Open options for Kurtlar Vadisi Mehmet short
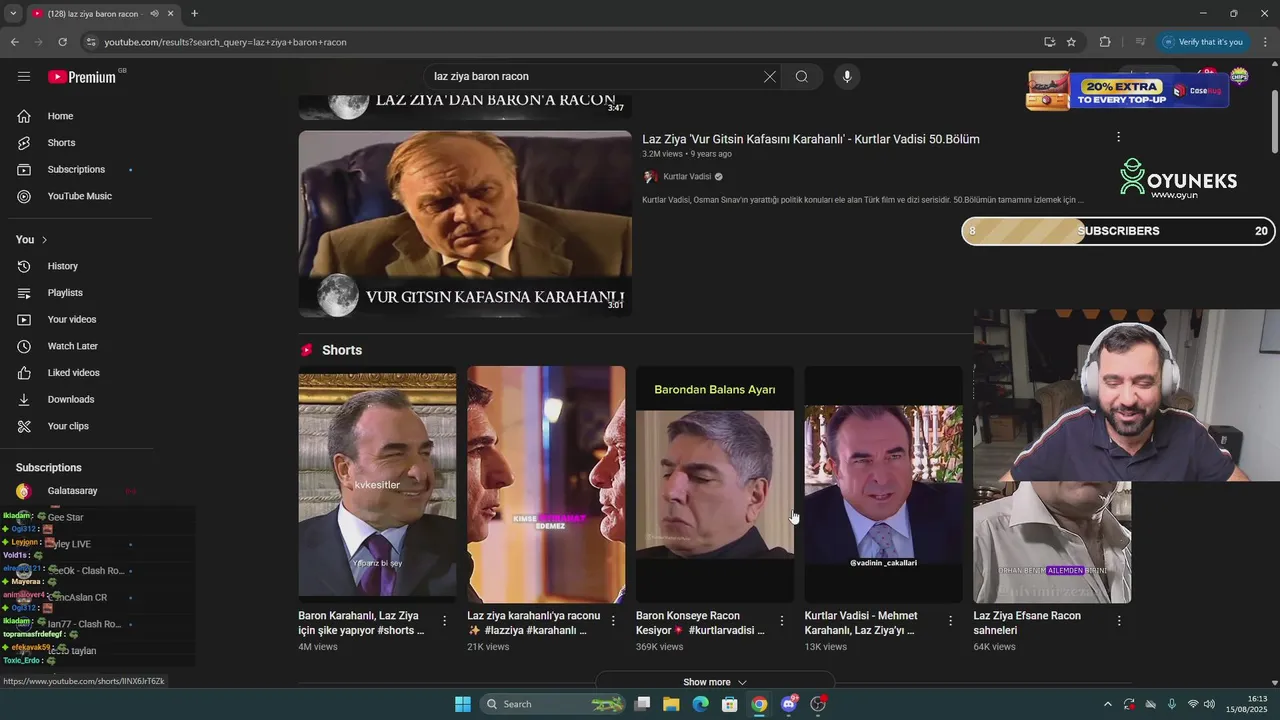Image resolution: width=1280 pixels, height=720 pixels. coord(951,621)
